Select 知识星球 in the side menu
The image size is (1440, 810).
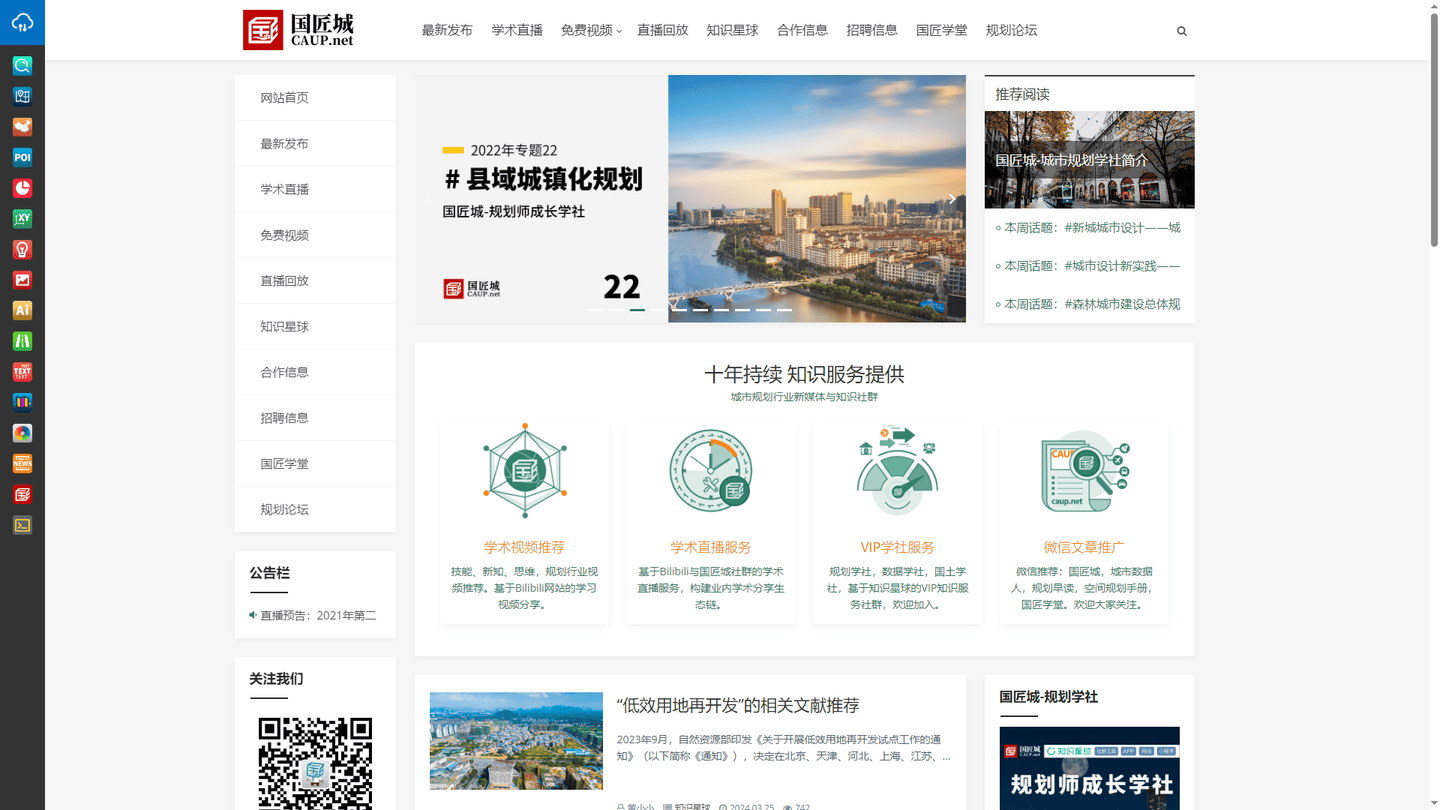(315, 327)
